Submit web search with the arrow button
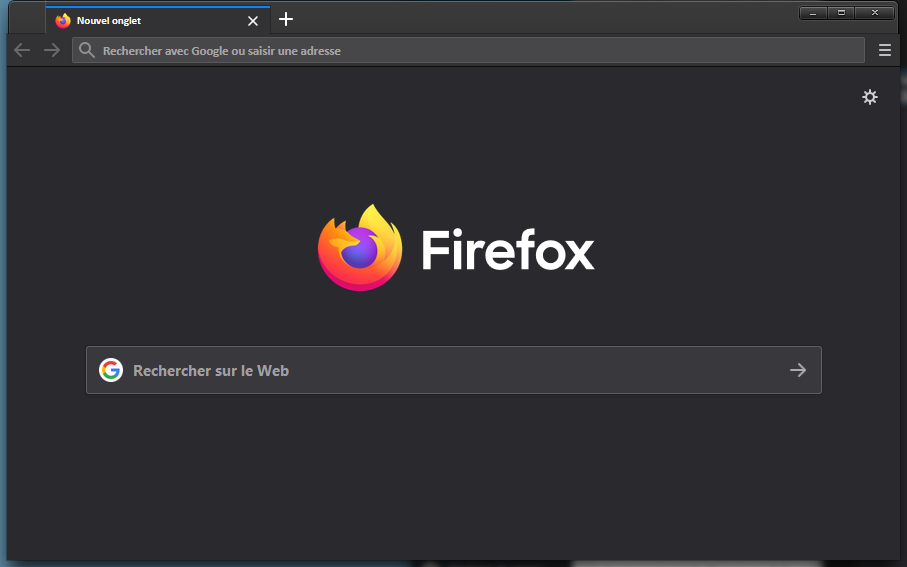This screenshot has width=907, height=567. [x=797, y=370]
